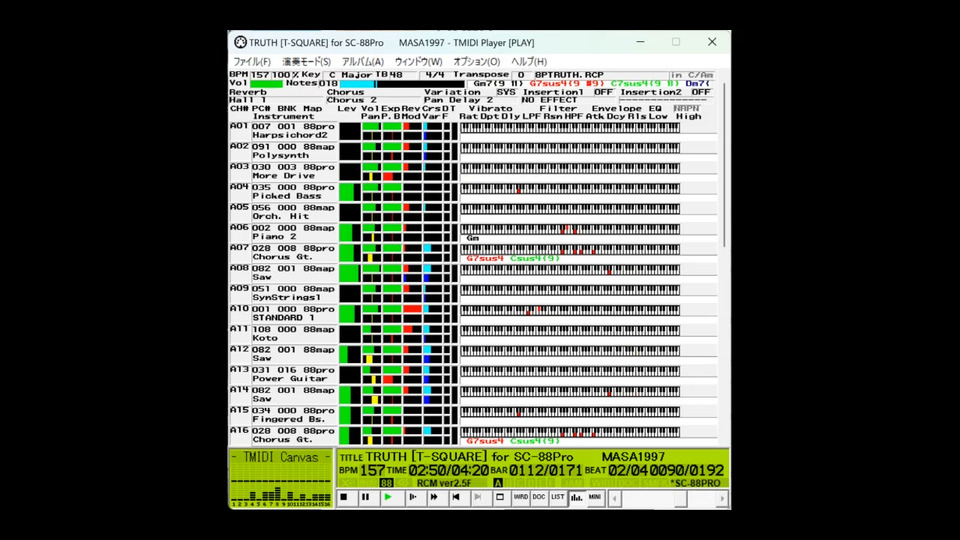960x540 pixels.
Task: Click the TMIDI Canvas spectrum display
Action: point(281,478)
